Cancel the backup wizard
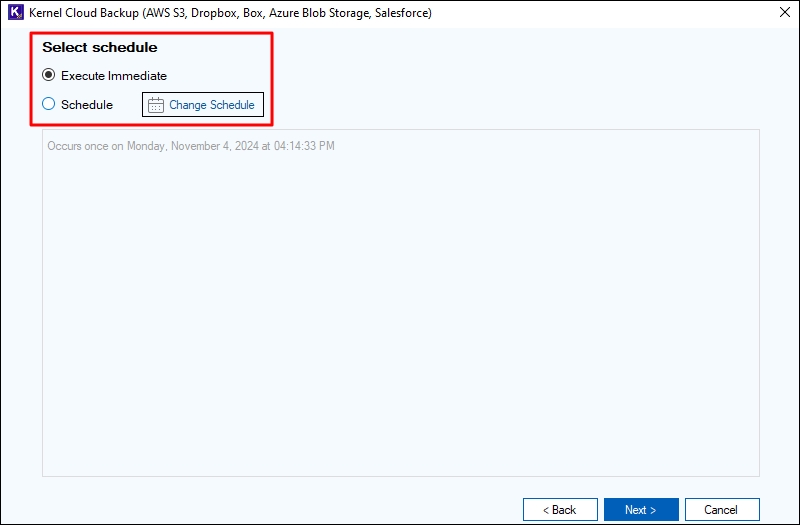Screen dimensions: 800x525 pos(722,510)
